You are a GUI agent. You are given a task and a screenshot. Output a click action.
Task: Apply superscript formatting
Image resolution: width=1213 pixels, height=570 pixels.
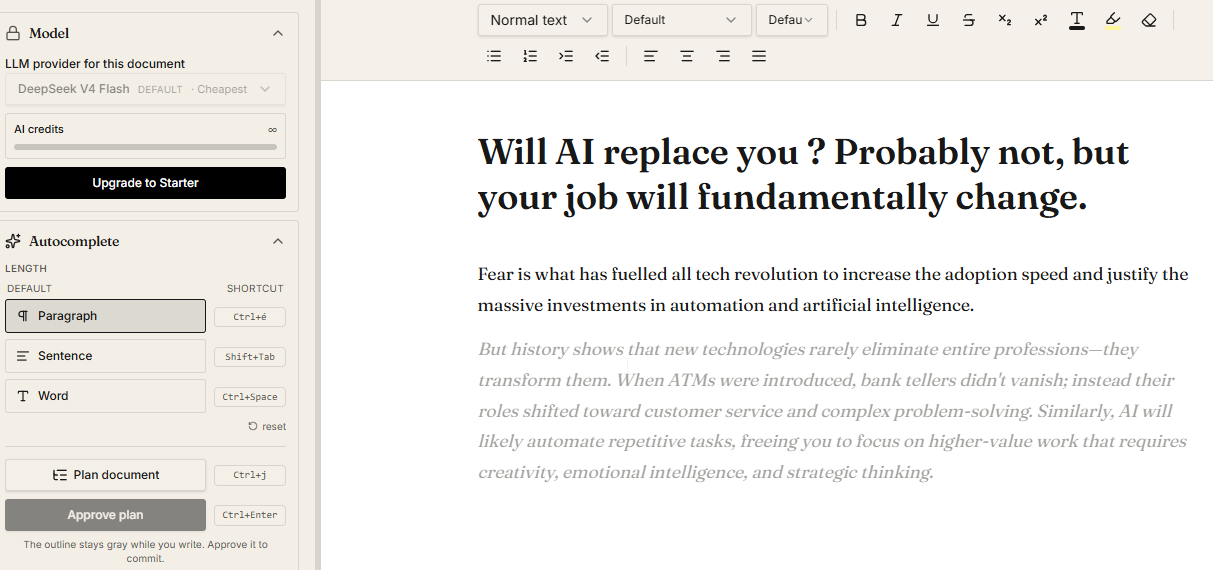click(1041, 20)
